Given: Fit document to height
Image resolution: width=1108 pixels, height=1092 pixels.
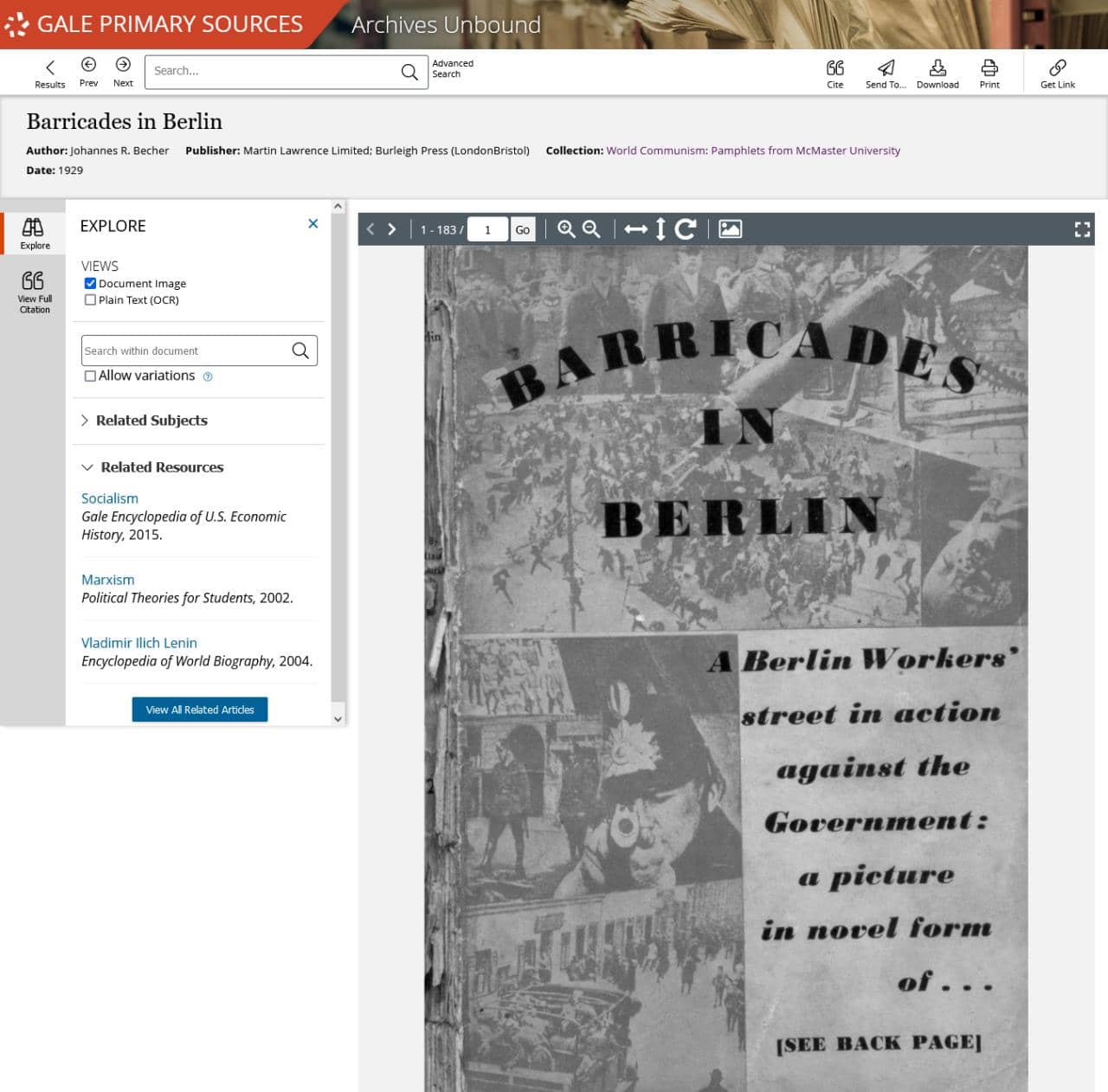Looking at the screenshot, I should (660, 229).
